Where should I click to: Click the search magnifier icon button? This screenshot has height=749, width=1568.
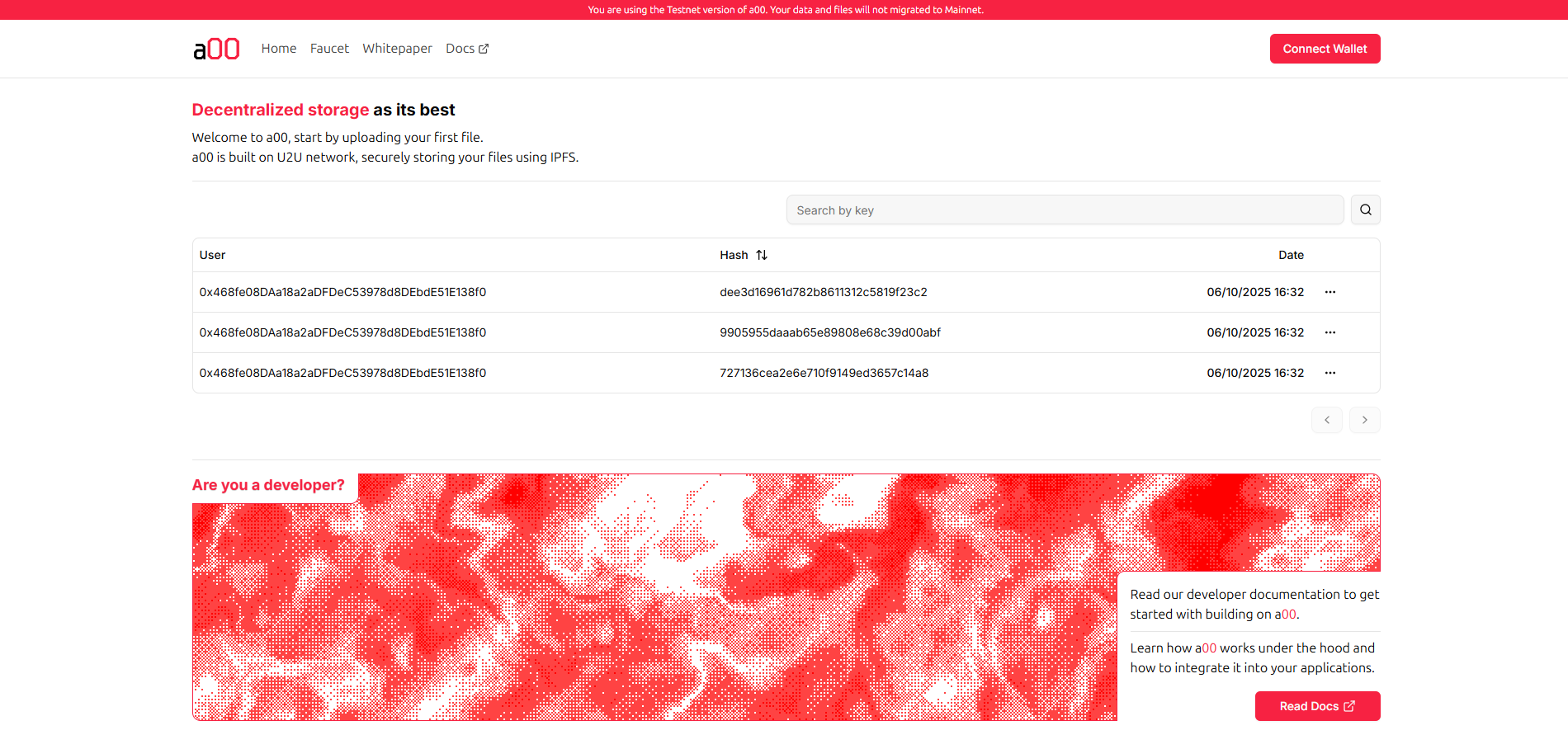pyautogui.click(x=1365, y=210)
